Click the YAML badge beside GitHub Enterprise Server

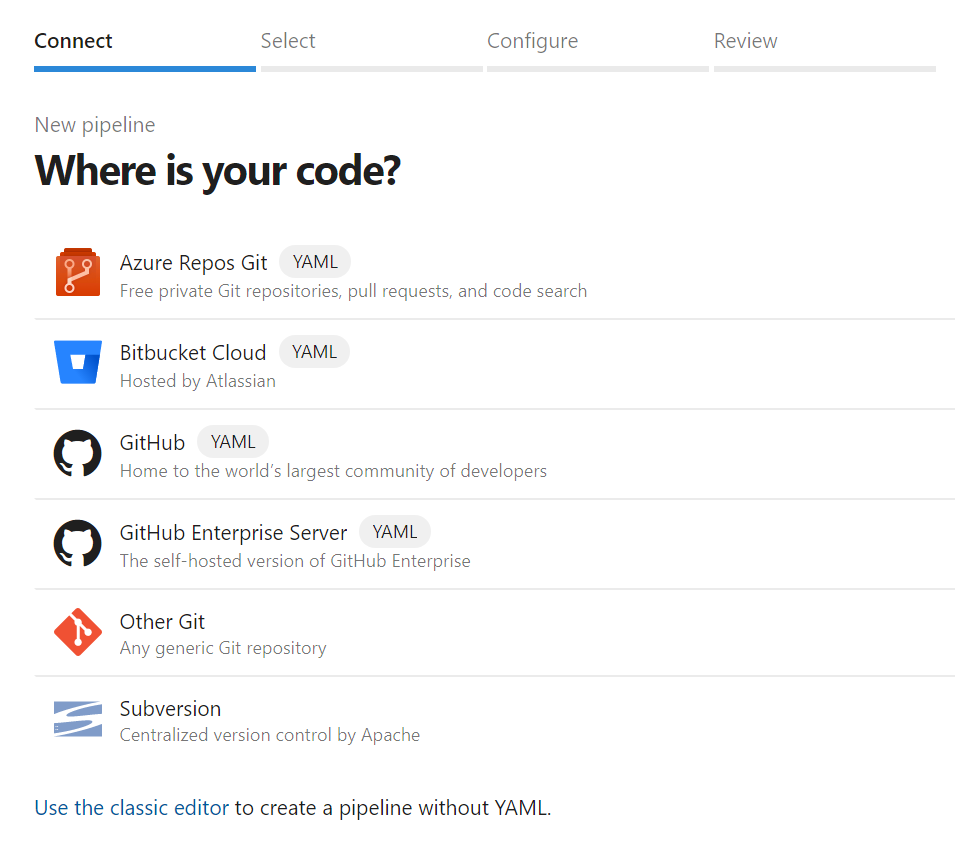click(395, 532)
